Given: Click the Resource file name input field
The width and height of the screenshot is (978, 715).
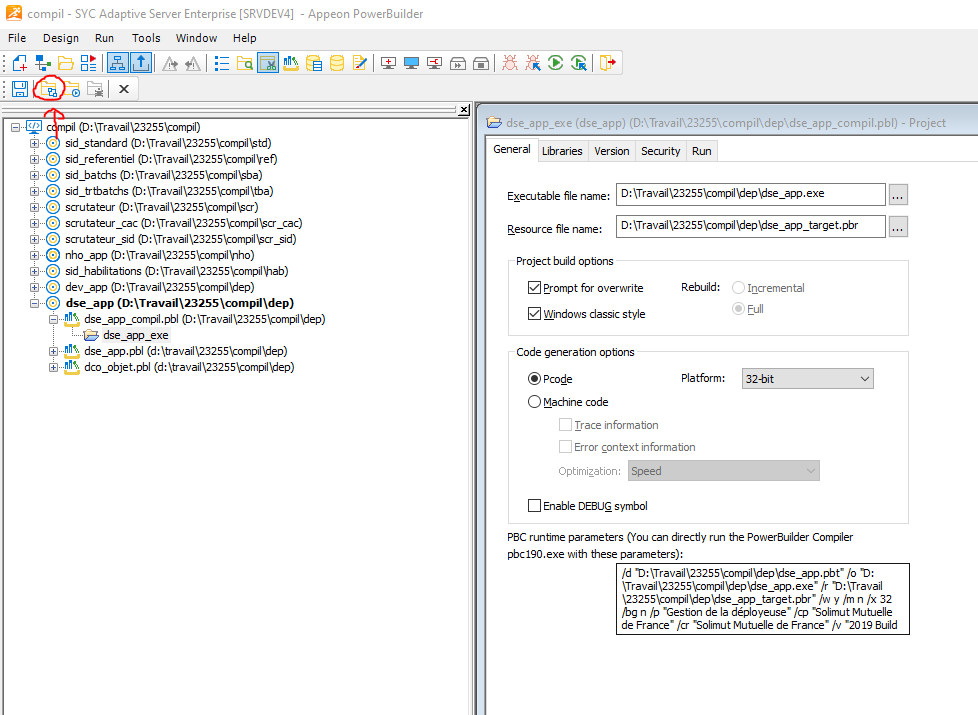Looking at the screenshot, I should (x=750, y=227).
